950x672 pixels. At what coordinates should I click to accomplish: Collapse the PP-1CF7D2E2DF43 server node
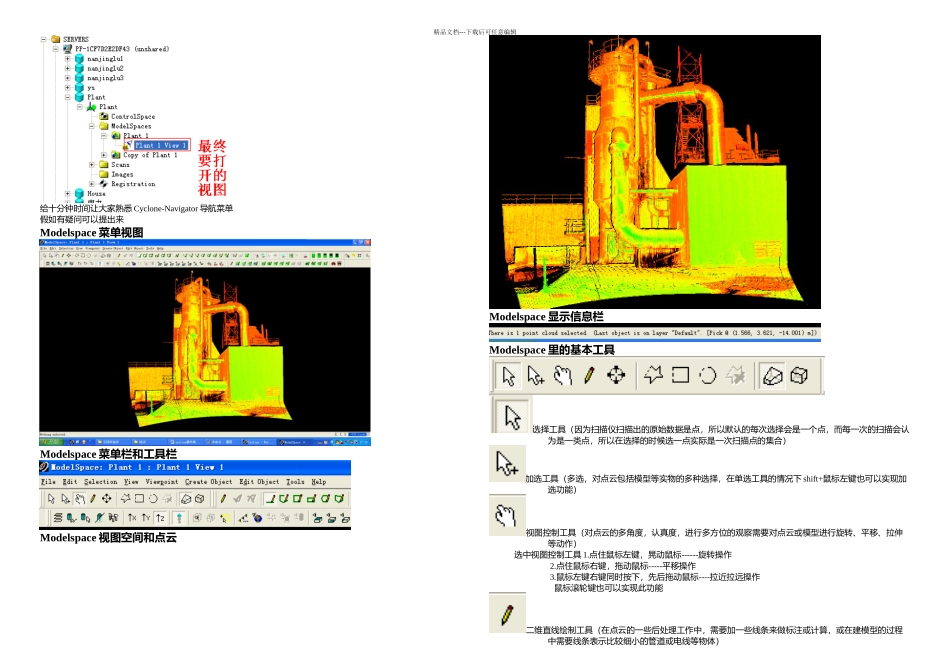point(56,49)
